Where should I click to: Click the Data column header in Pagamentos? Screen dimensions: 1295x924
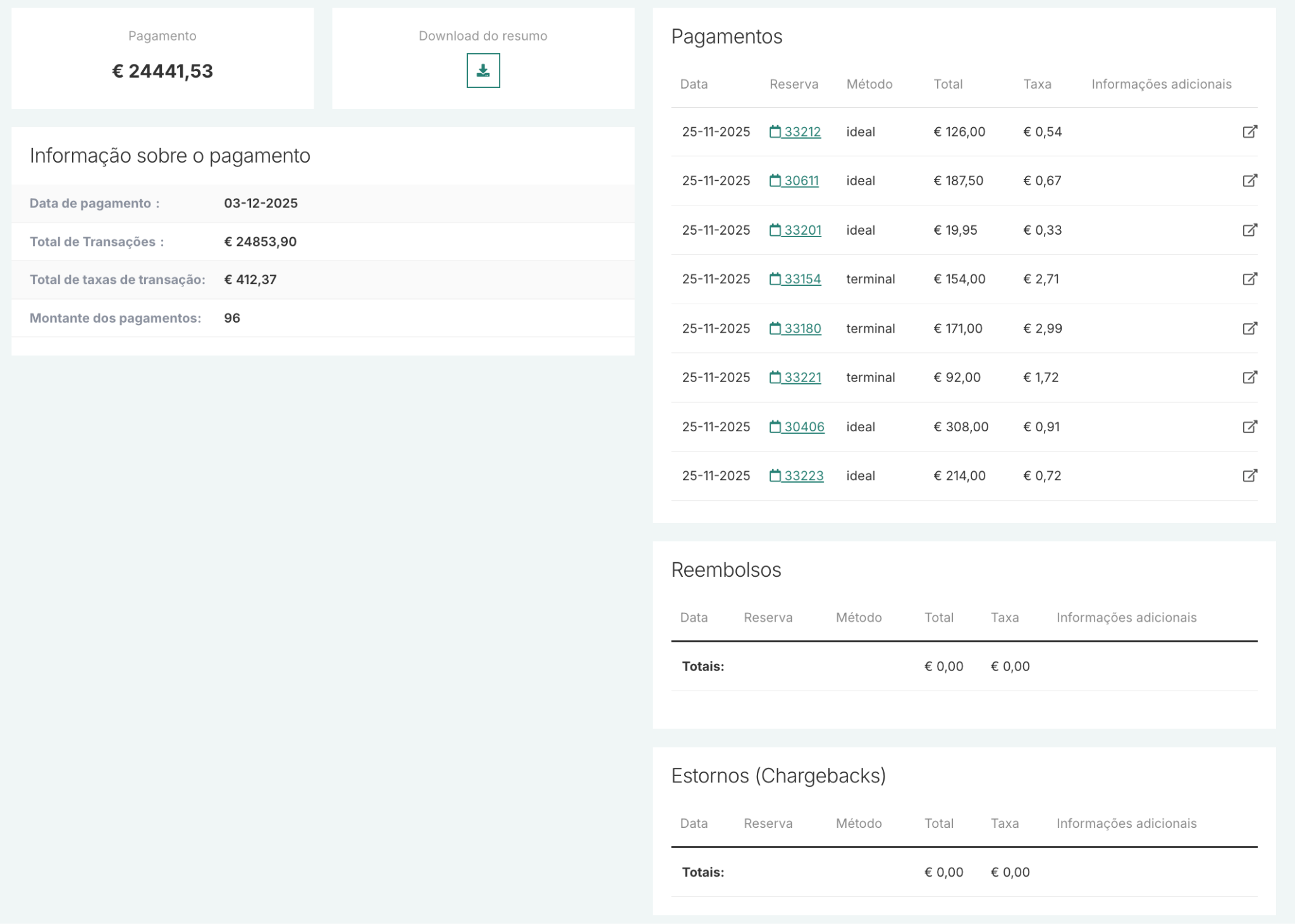coord(694,84)
